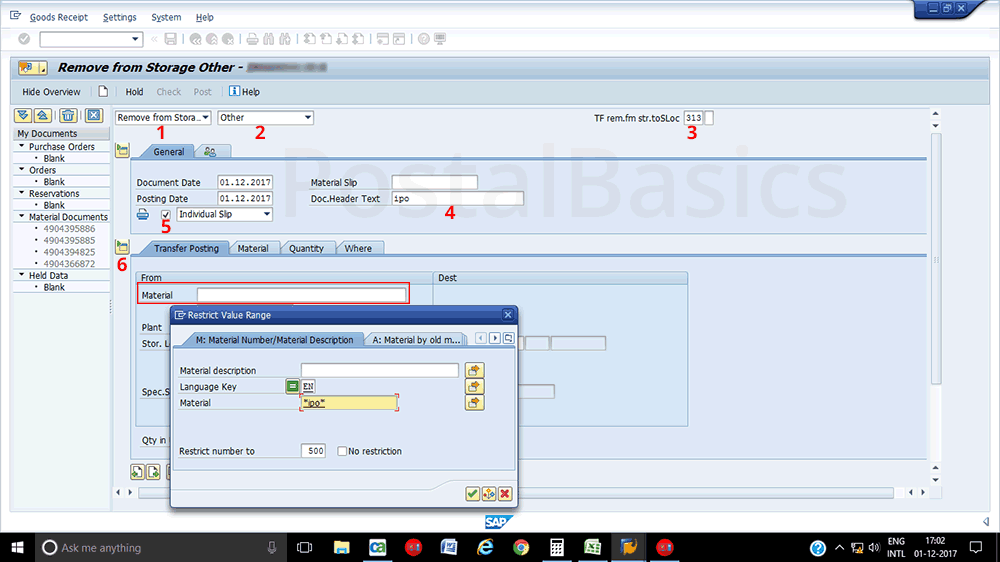Uncheck the print checkbox next to Individual Slip
The image size is (1000, 562).
[166, 214]
